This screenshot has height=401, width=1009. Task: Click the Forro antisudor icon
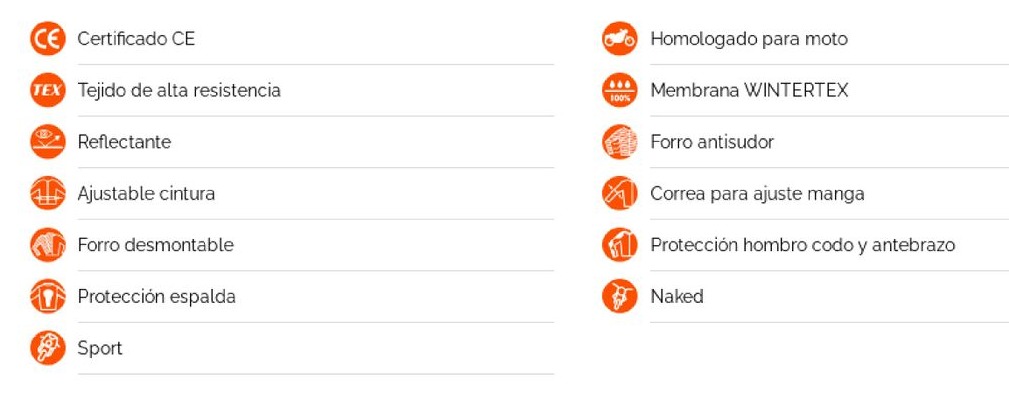pos(620,142)
